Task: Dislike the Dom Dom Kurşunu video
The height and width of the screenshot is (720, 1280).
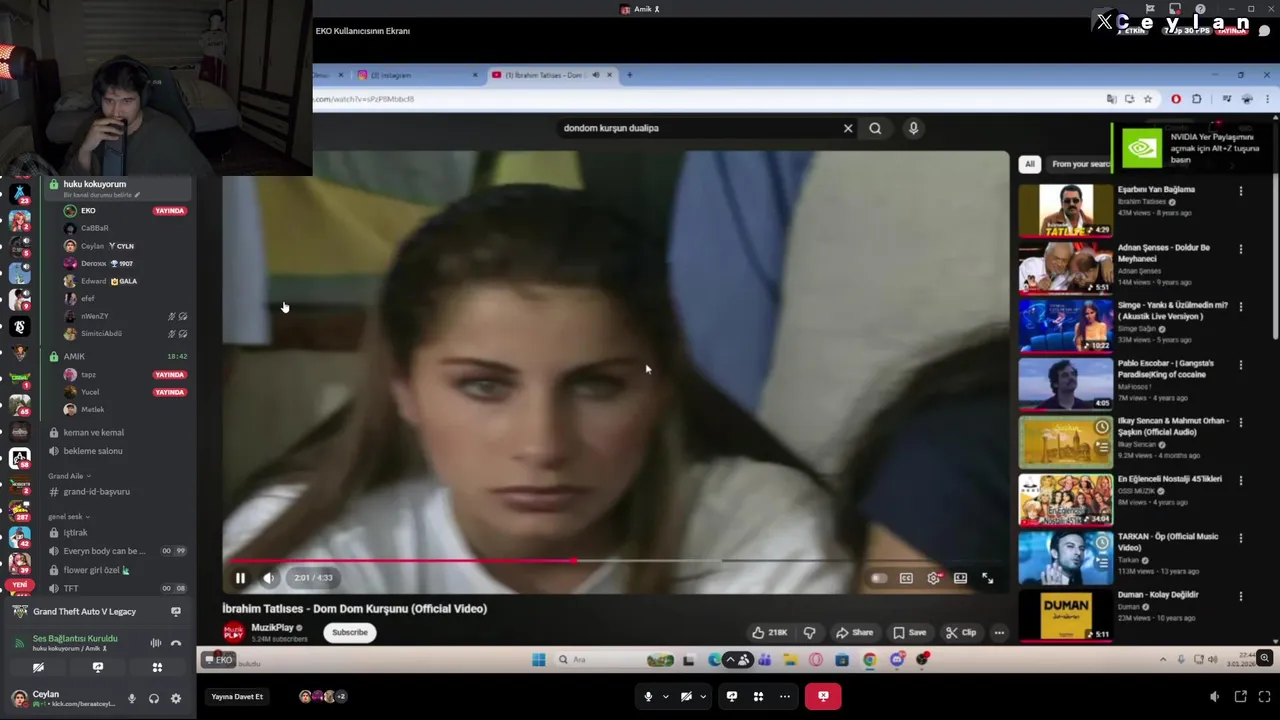Action: (x=809, y=632)
